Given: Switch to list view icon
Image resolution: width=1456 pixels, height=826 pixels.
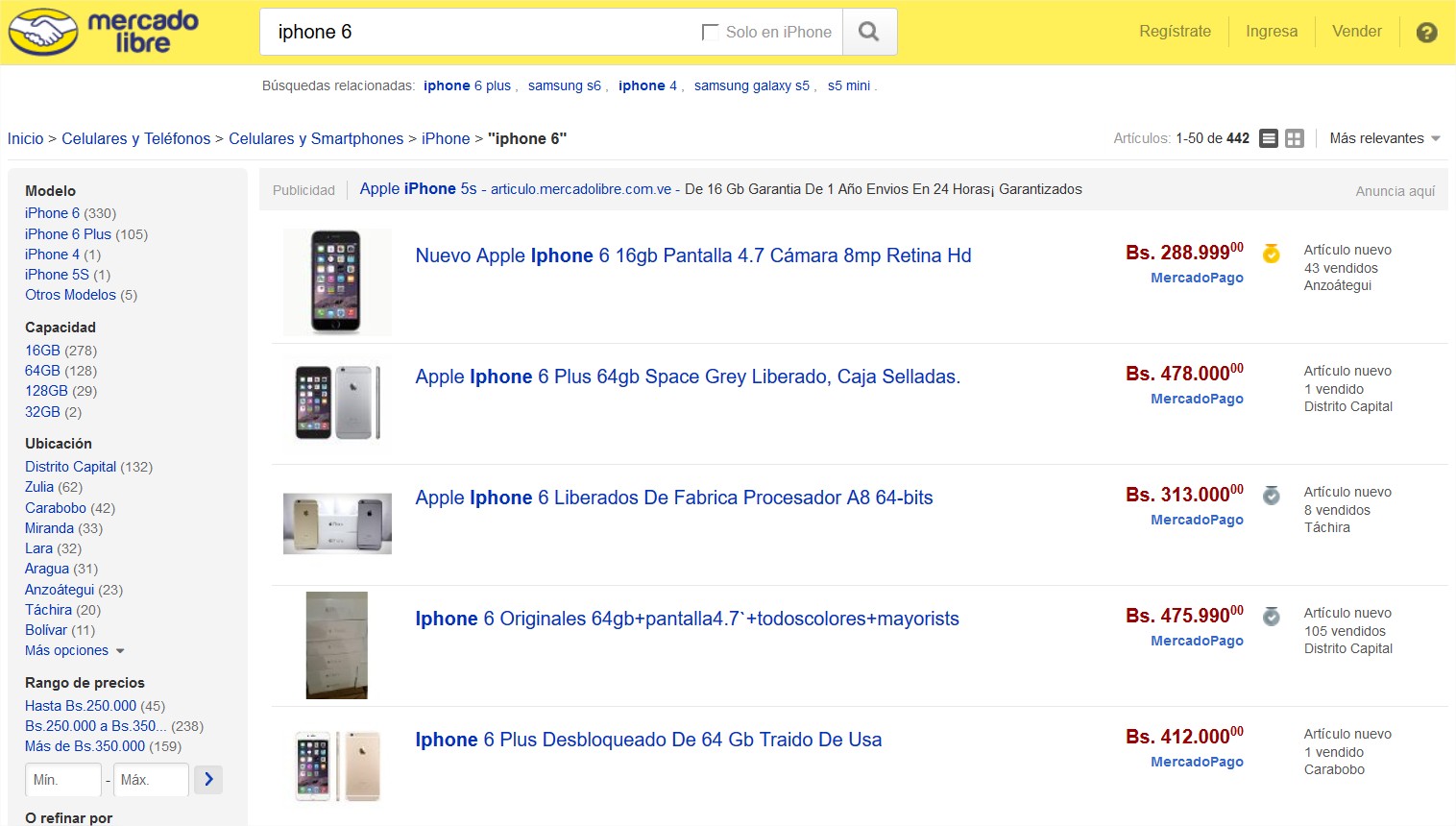Looking at the screenshot, I should 1269,138.
